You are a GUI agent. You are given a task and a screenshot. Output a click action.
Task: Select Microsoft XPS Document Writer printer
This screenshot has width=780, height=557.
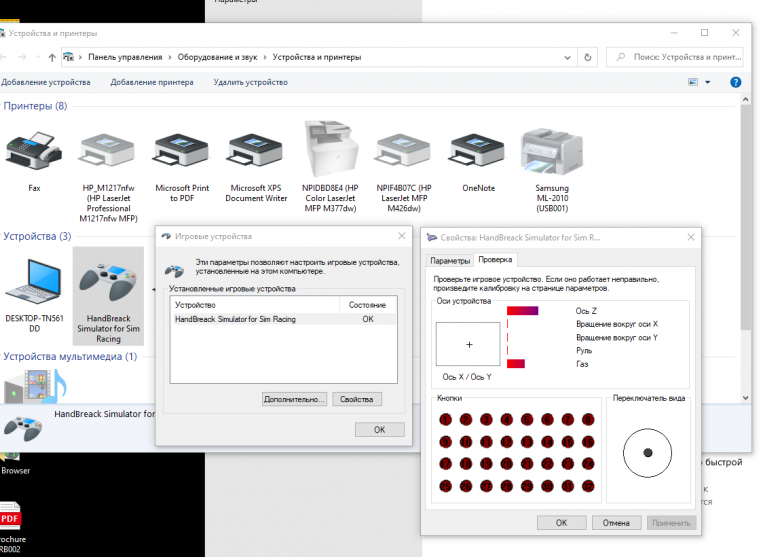click(x=256, y=151)
